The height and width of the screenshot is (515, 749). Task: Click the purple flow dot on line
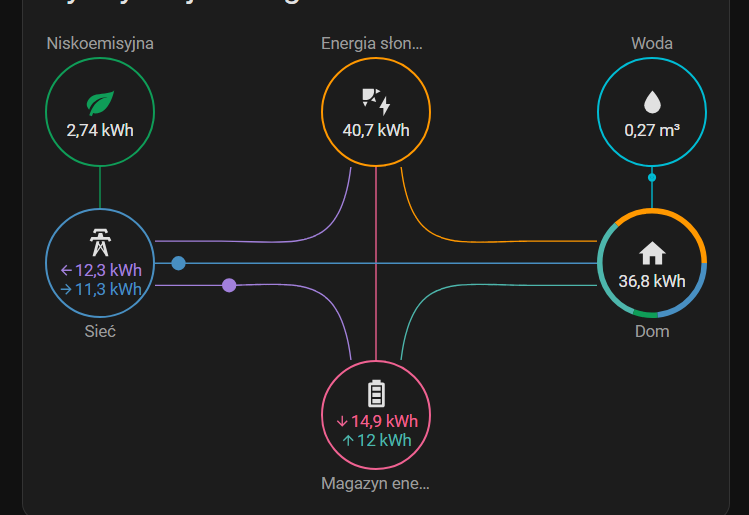tap(229, 285)
